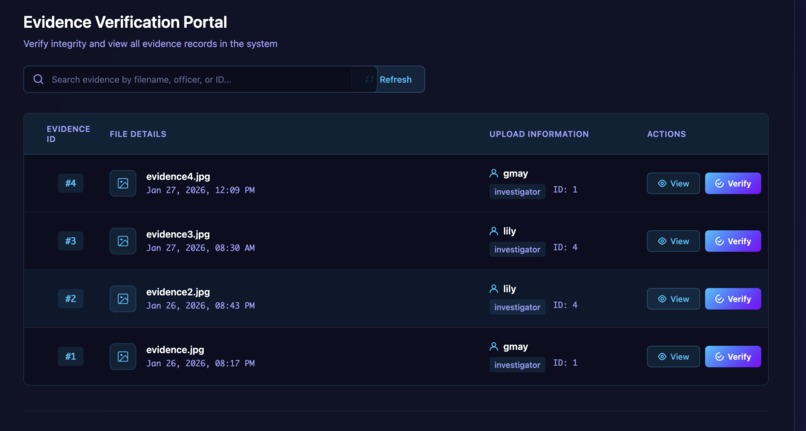Click filename evidence3.jpg
The width and height of the screenshot is (806, 431).
178,234
